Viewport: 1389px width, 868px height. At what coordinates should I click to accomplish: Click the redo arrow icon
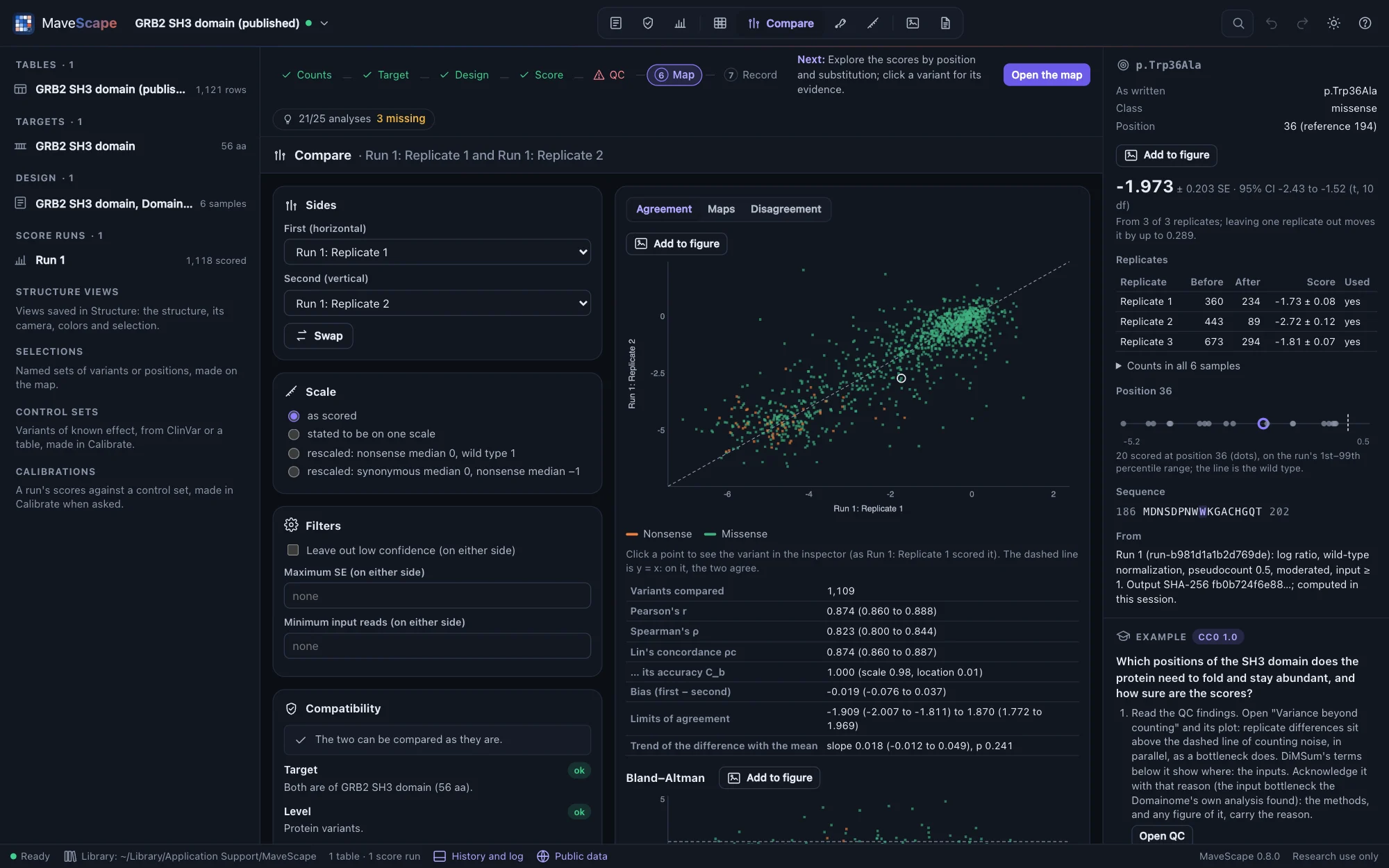(1303, 23)
